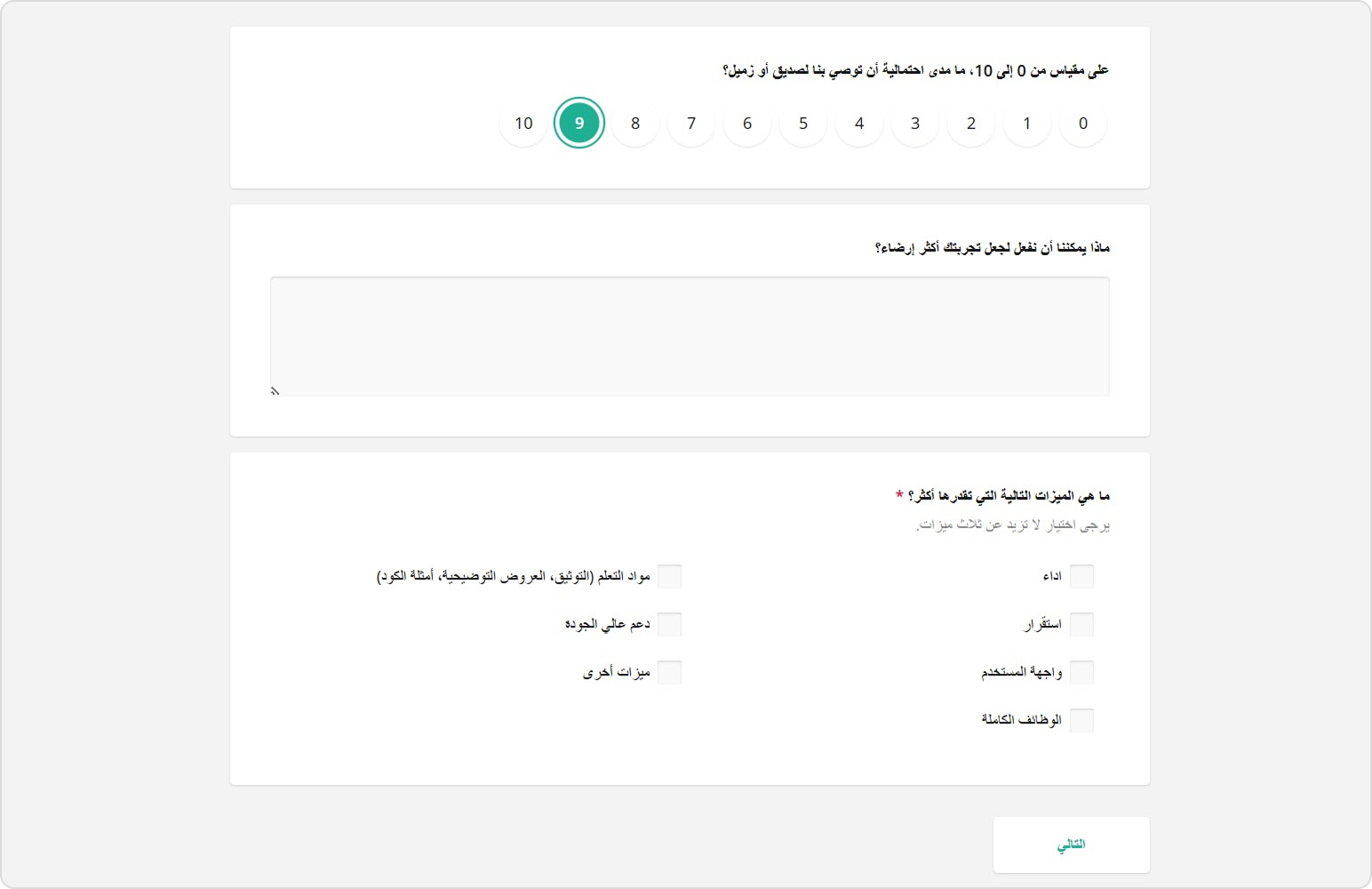Check the ميزات أخرى (other features) checkbox
This screenshot has height=889, width=1372.
click(671, 672)
